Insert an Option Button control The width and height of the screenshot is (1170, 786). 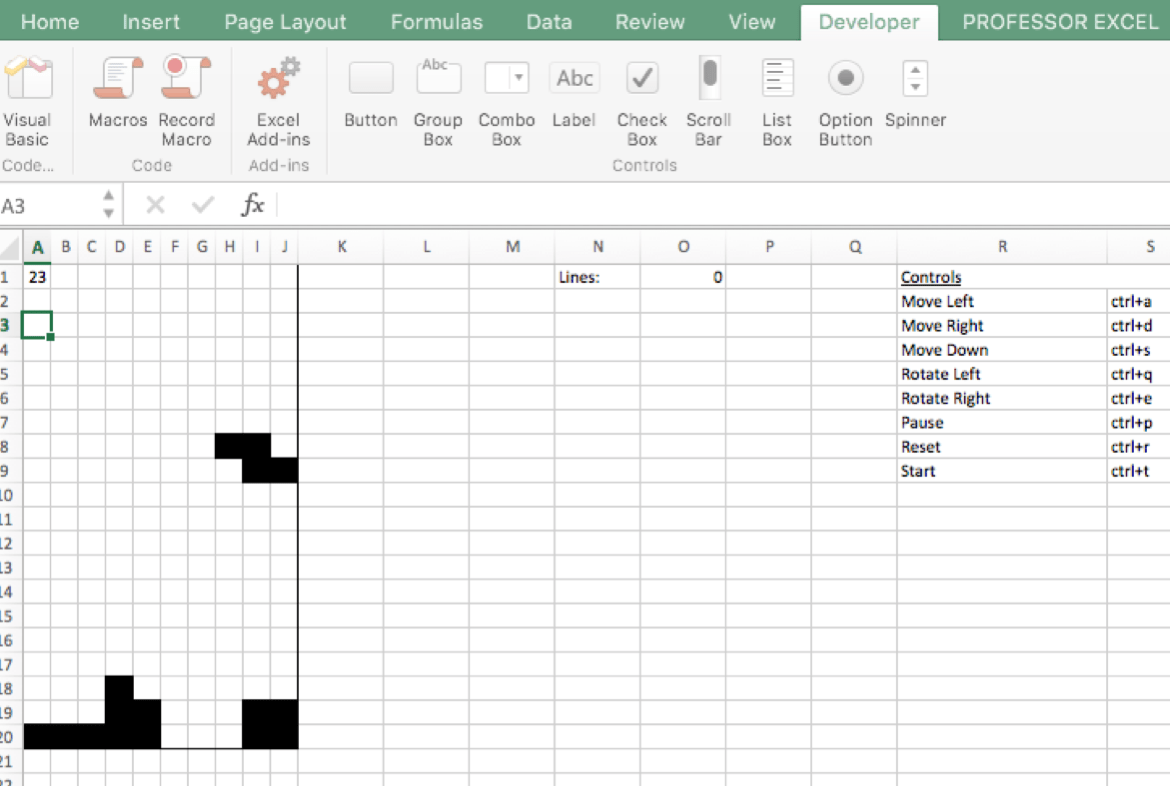coord(845,100)
